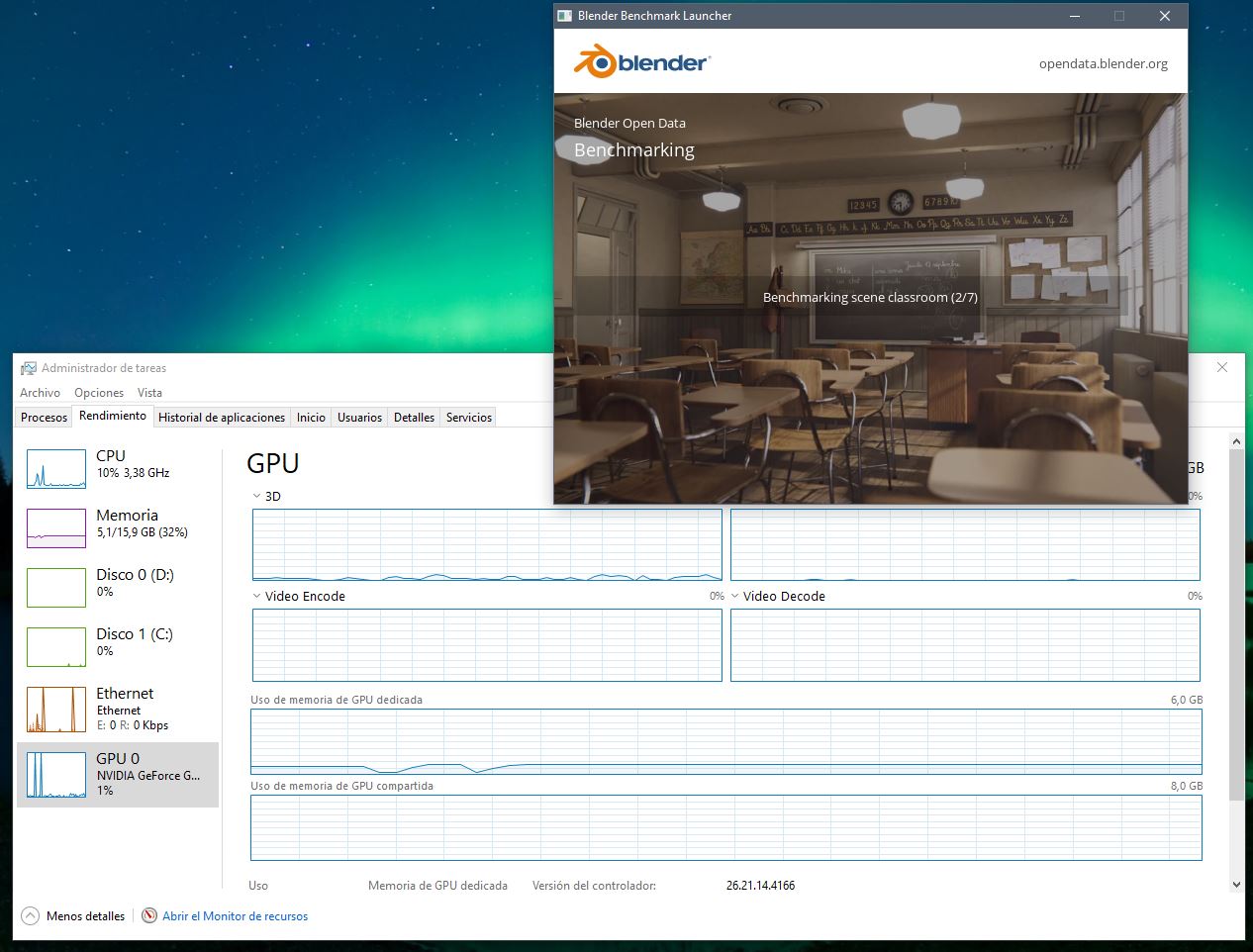This screenshot has height=952, width=1253.
Task: Click the Video Decode usage graph
Action: click(x=965, y=645)
